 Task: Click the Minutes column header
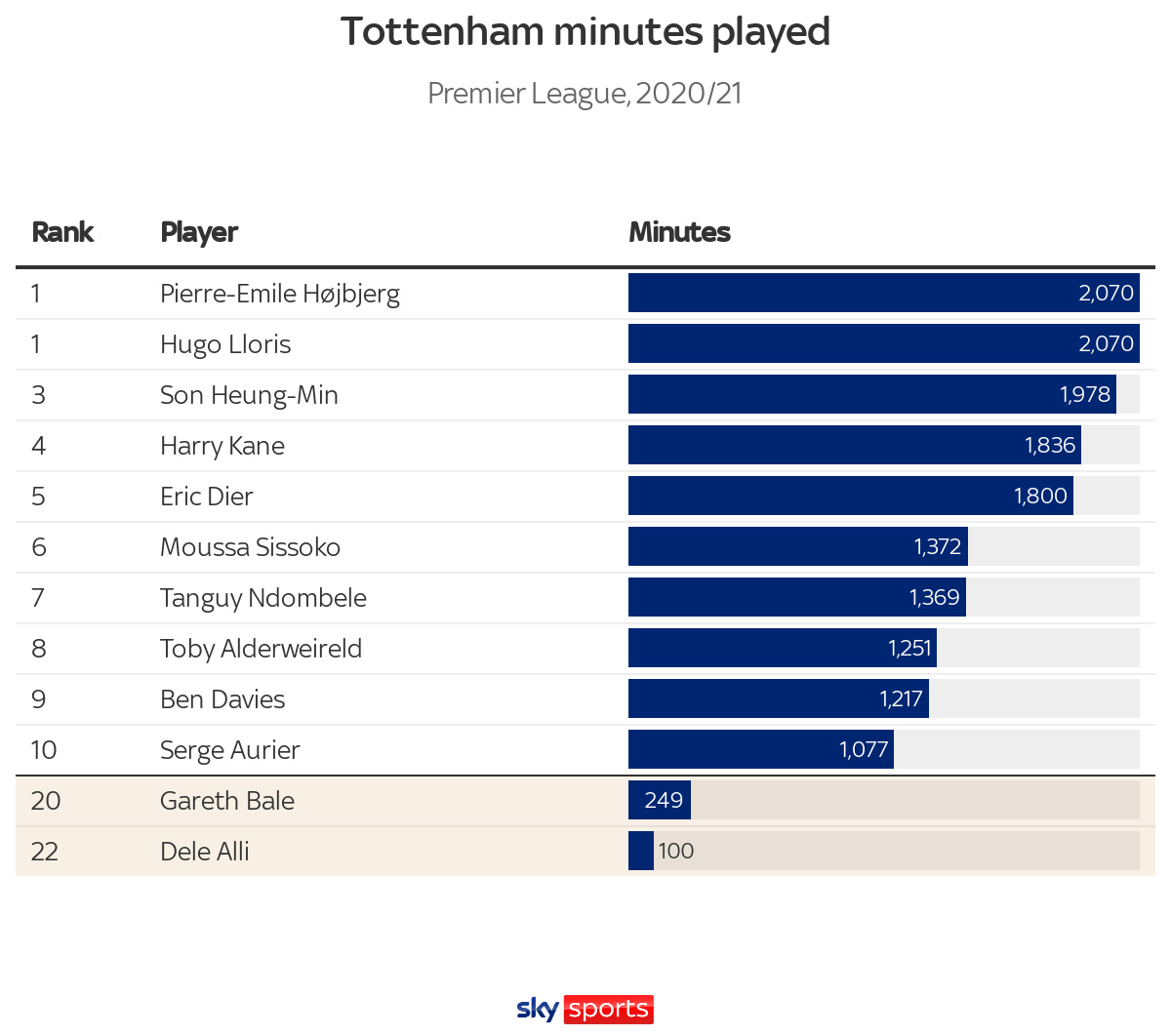tap(679, 232)
